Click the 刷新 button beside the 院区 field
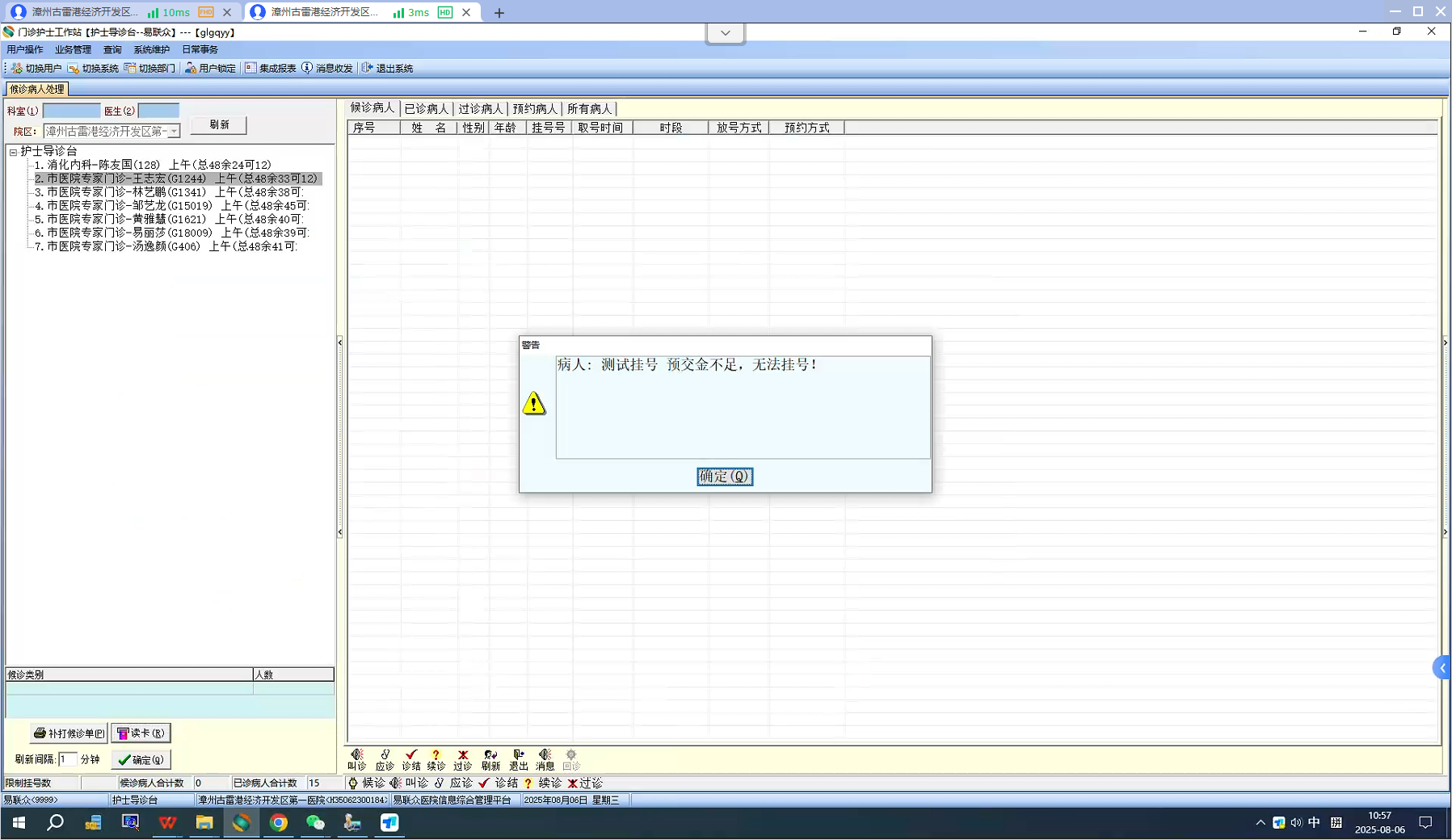This screenshot has width=1452, height=840. point(219,125)
